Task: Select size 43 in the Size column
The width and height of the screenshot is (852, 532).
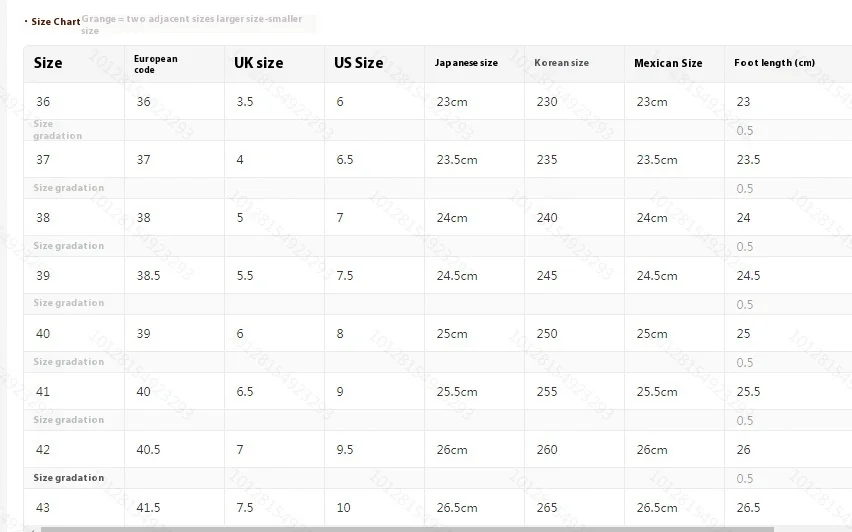Action: [x=43, y=507]
